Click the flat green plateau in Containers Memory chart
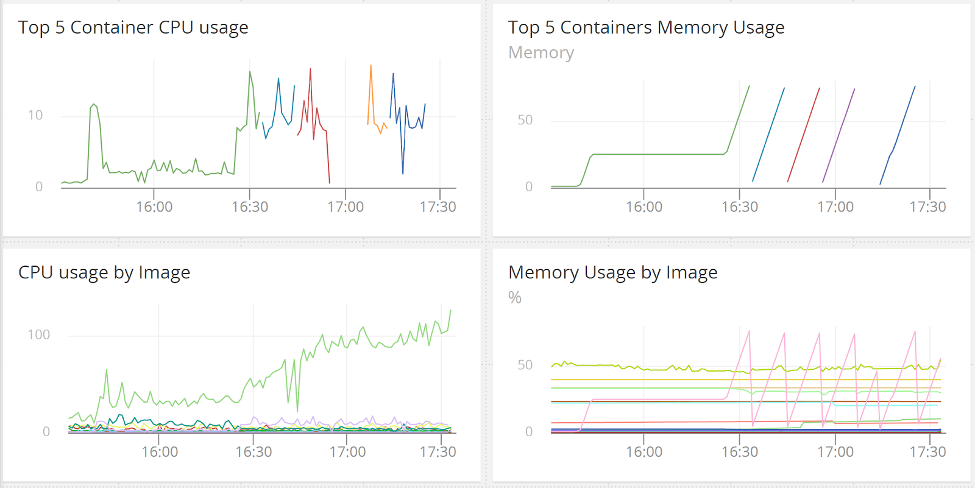 [x=657, y=154]
